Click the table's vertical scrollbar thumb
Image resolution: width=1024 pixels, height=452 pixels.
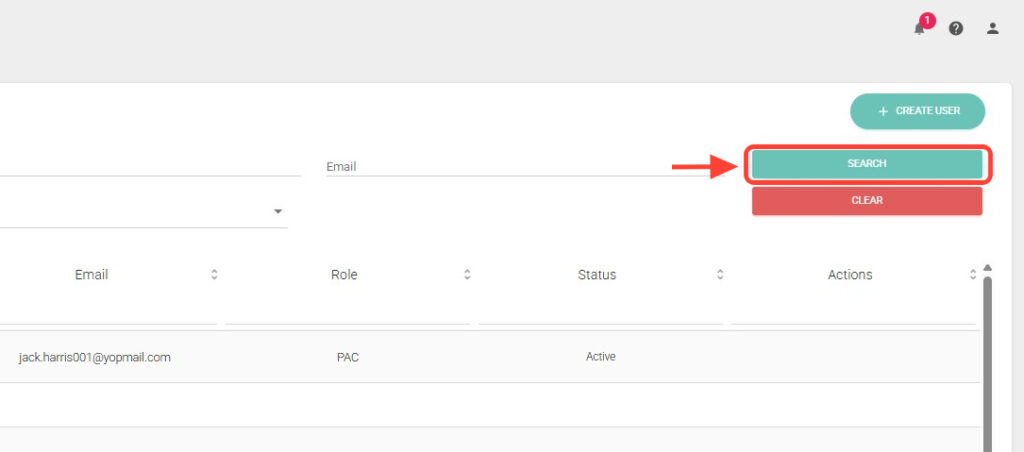point(989,360)
